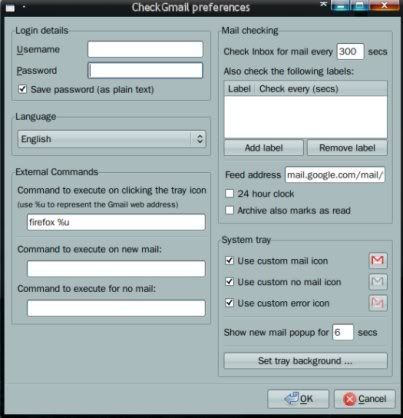403x418 pixels.
Task: Maximize the CheckGmail preferences window
Action: tap(359, 6)
